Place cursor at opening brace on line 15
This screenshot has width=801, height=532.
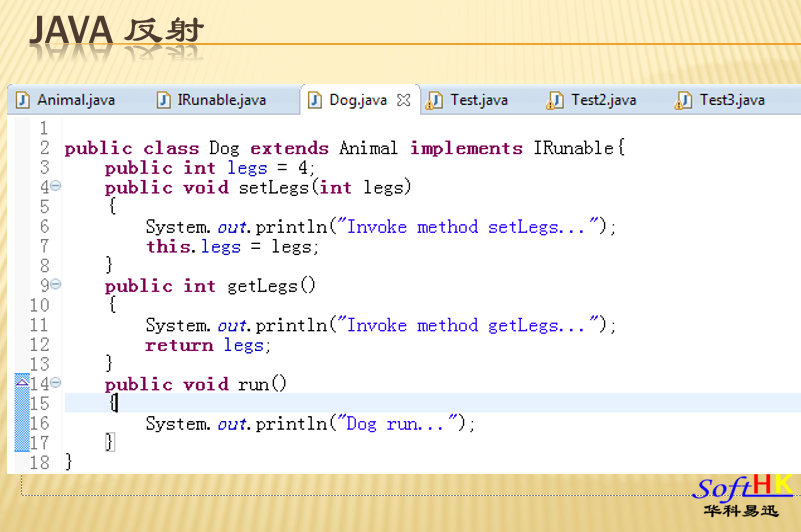point(113,403)
